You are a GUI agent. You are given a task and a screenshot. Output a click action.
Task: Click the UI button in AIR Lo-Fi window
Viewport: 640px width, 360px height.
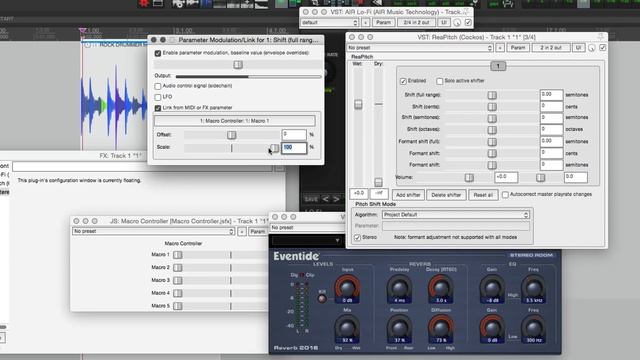click(x=444, y=23)
